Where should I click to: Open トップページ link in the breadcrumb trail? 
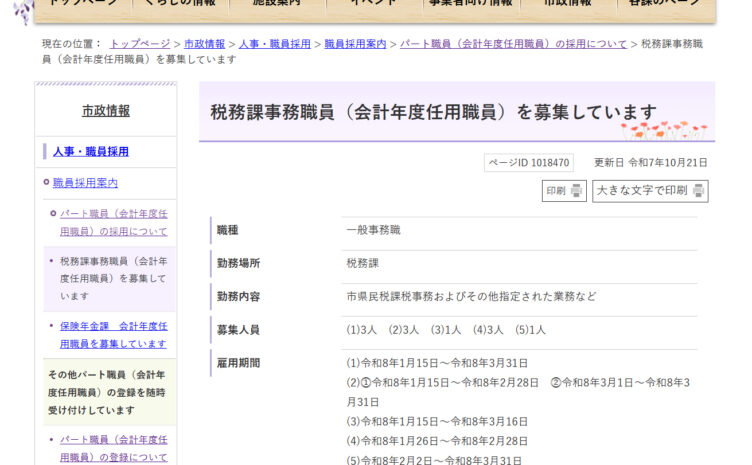point(139,44)
